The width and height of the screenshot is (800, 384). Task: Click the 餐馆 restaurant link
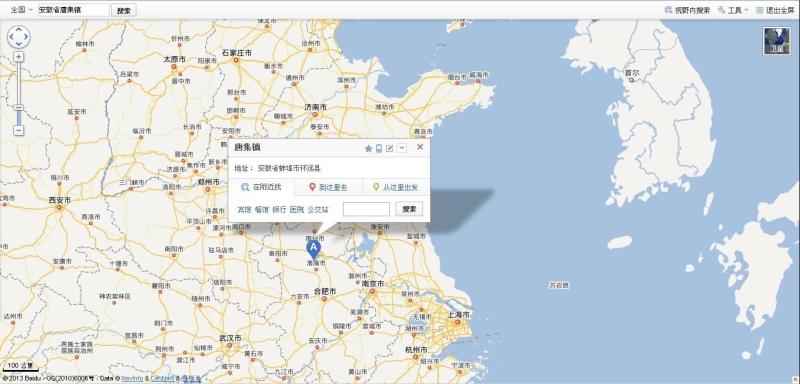tap(262, 210)
